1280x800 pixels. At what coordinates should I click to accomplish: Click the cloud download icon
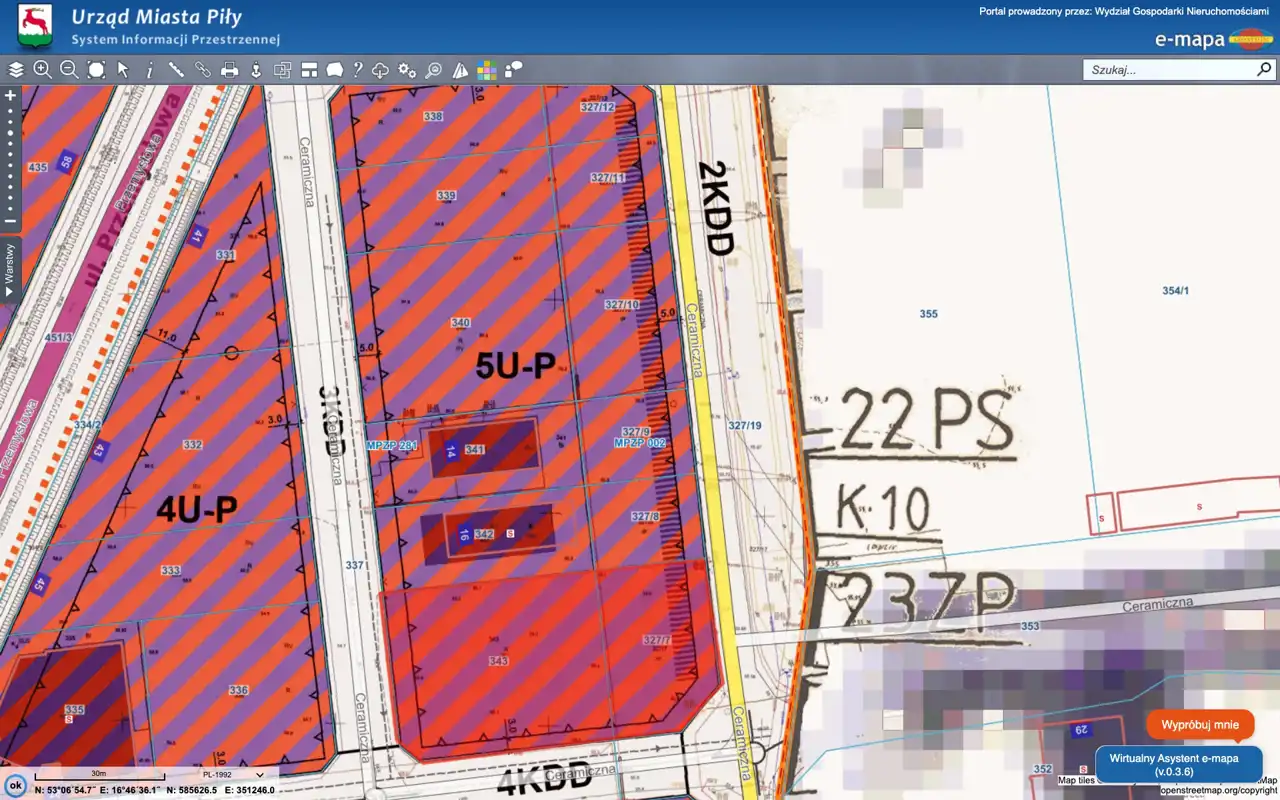tap(380, 70)
